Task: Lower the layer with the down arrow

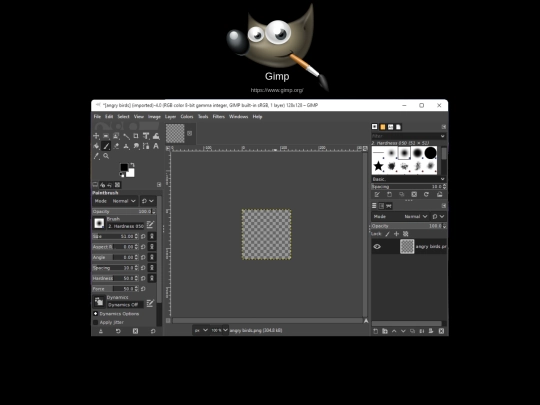Action: [403, 331]
